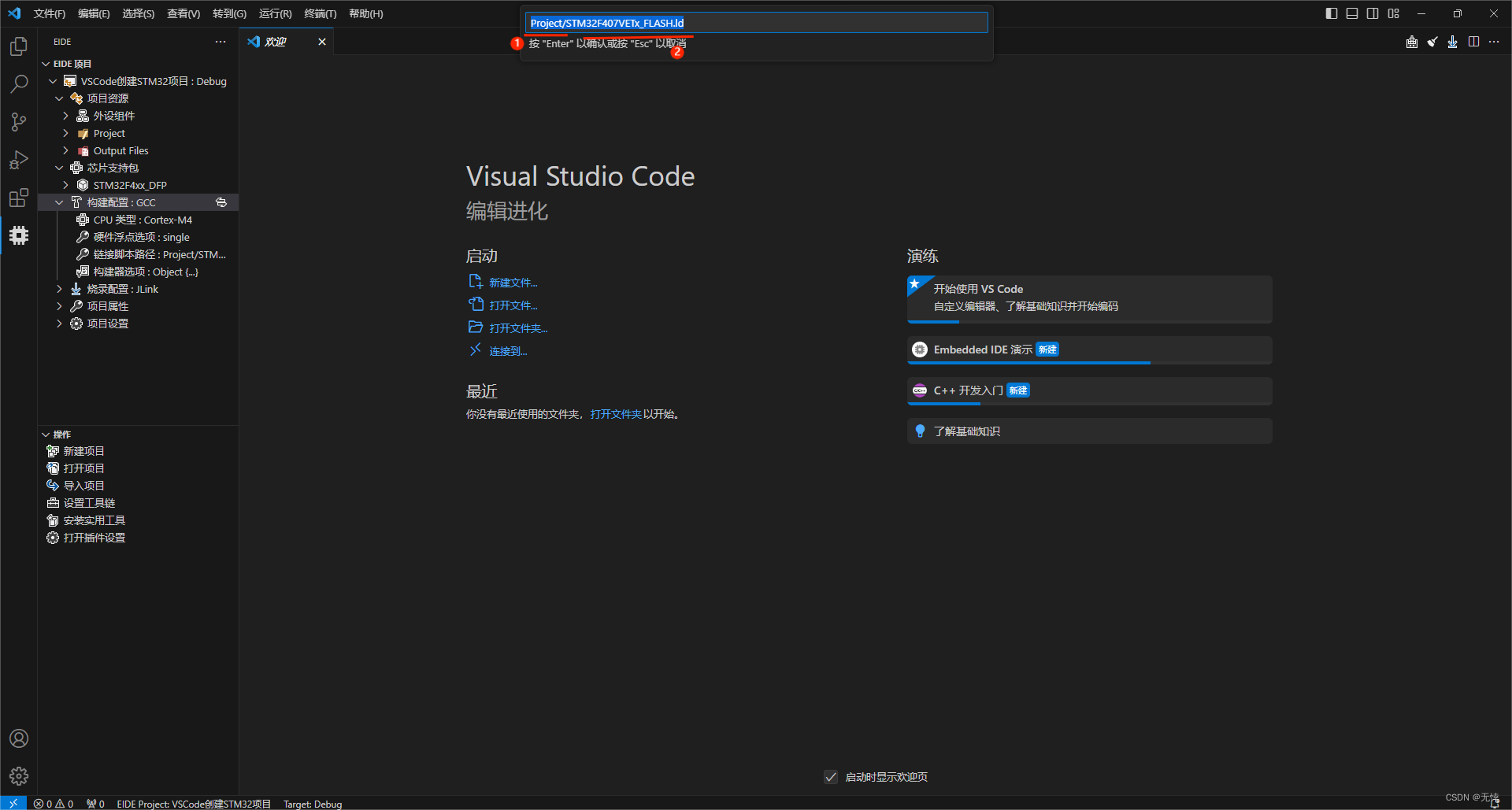Open the Explorer view in activity bar
The width and height of the screenshot is (1512, 810).
(x=19, y=46)
